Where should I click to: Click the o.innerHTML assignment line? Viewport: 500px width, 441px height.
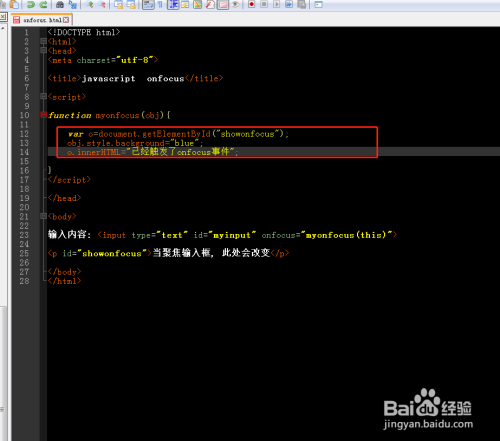153,152
